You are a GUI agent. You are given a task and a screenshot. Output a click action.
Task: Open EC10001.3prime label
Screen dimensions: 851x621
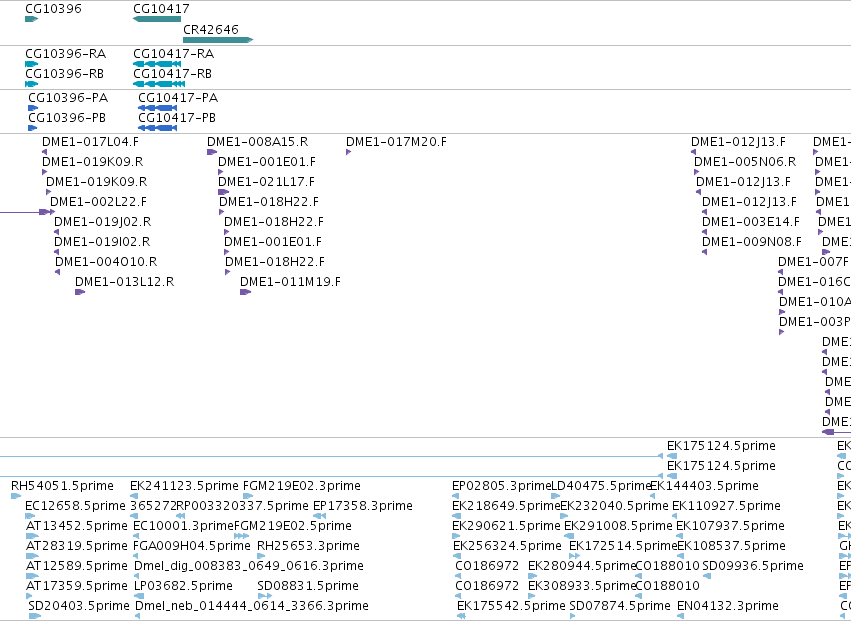point(183,526)
